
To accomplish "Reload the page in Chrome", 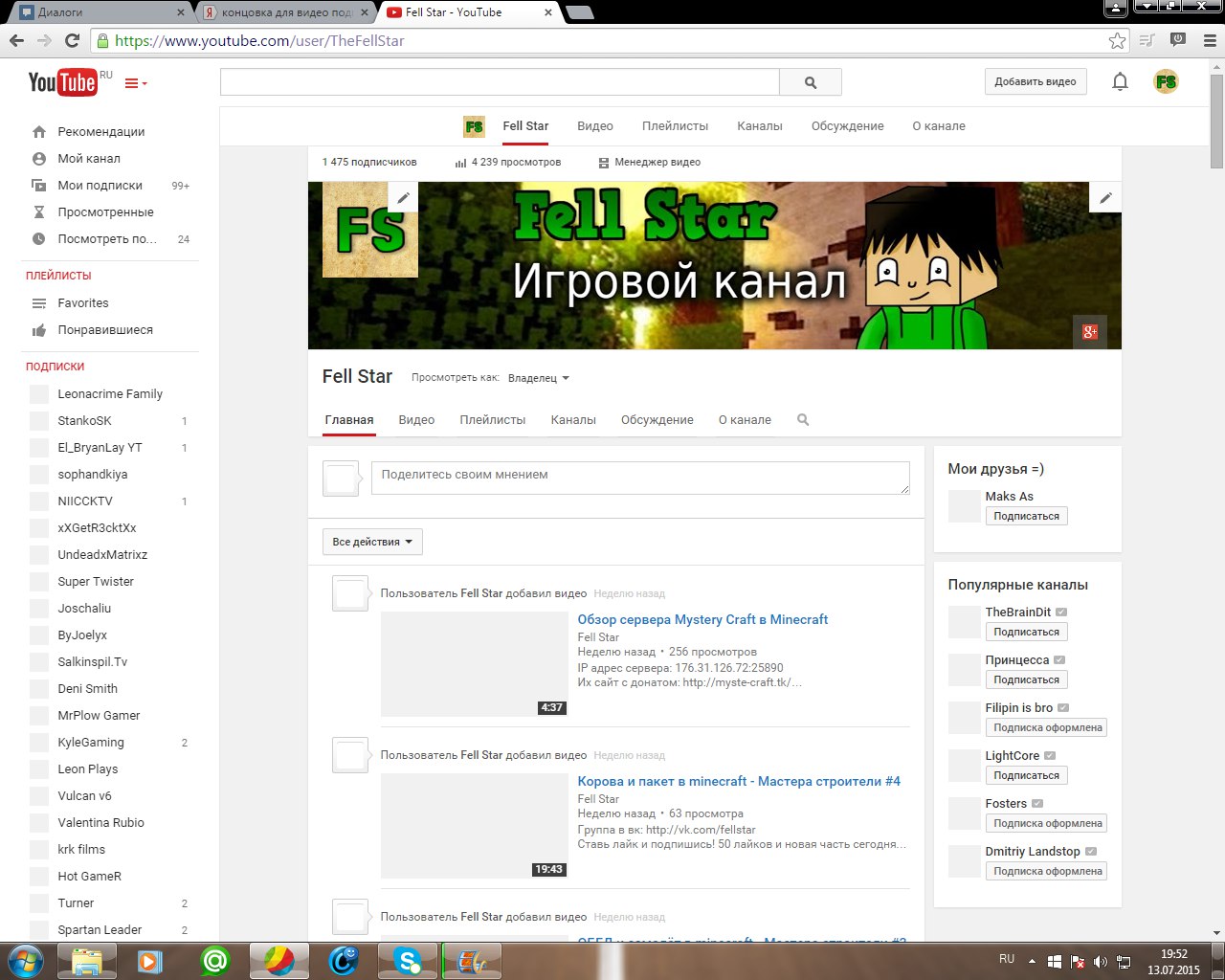I will pos(72,40).
